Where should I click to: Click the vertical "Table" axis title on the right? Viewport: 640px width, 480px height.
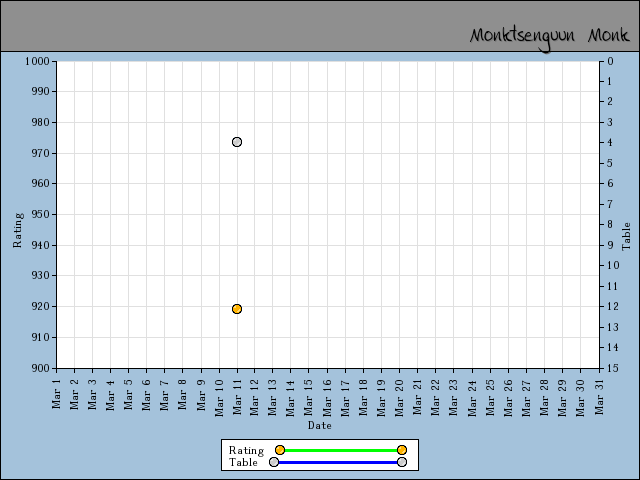click(x=626, y=236)
